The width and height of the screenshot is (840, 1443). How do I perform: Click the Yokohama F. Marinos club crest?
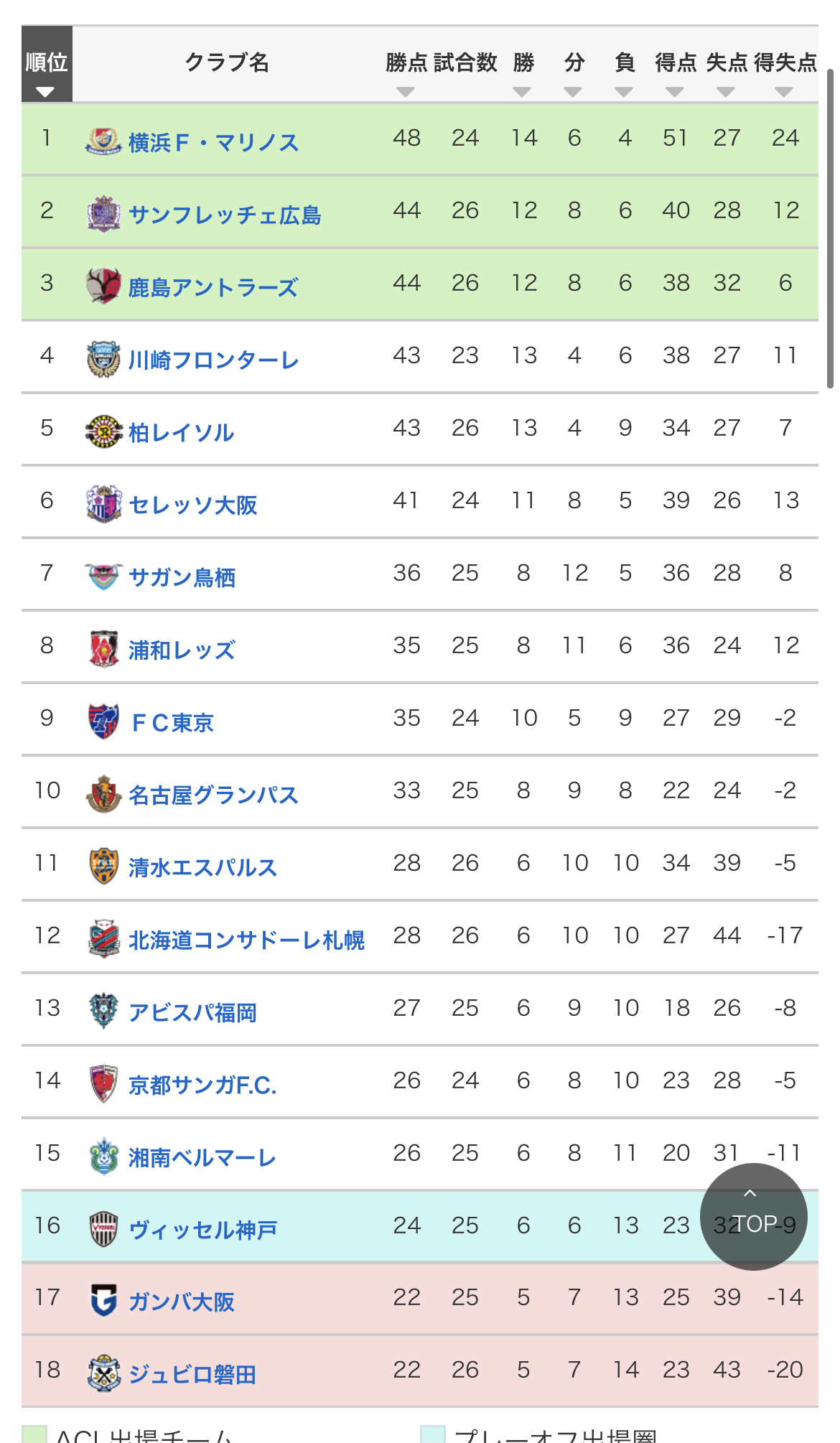coord(103,141)
